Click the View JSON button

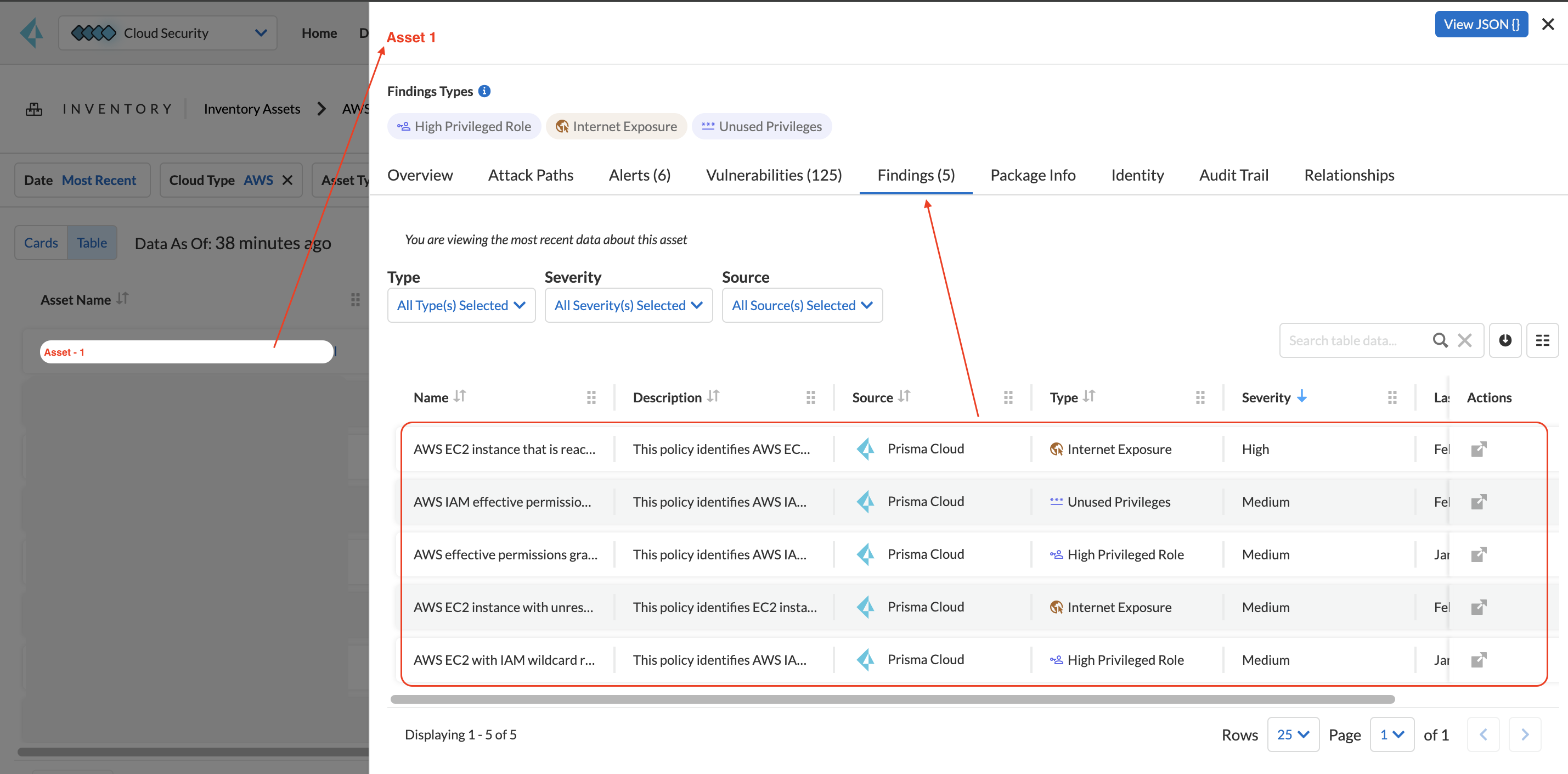[1480, 24]
